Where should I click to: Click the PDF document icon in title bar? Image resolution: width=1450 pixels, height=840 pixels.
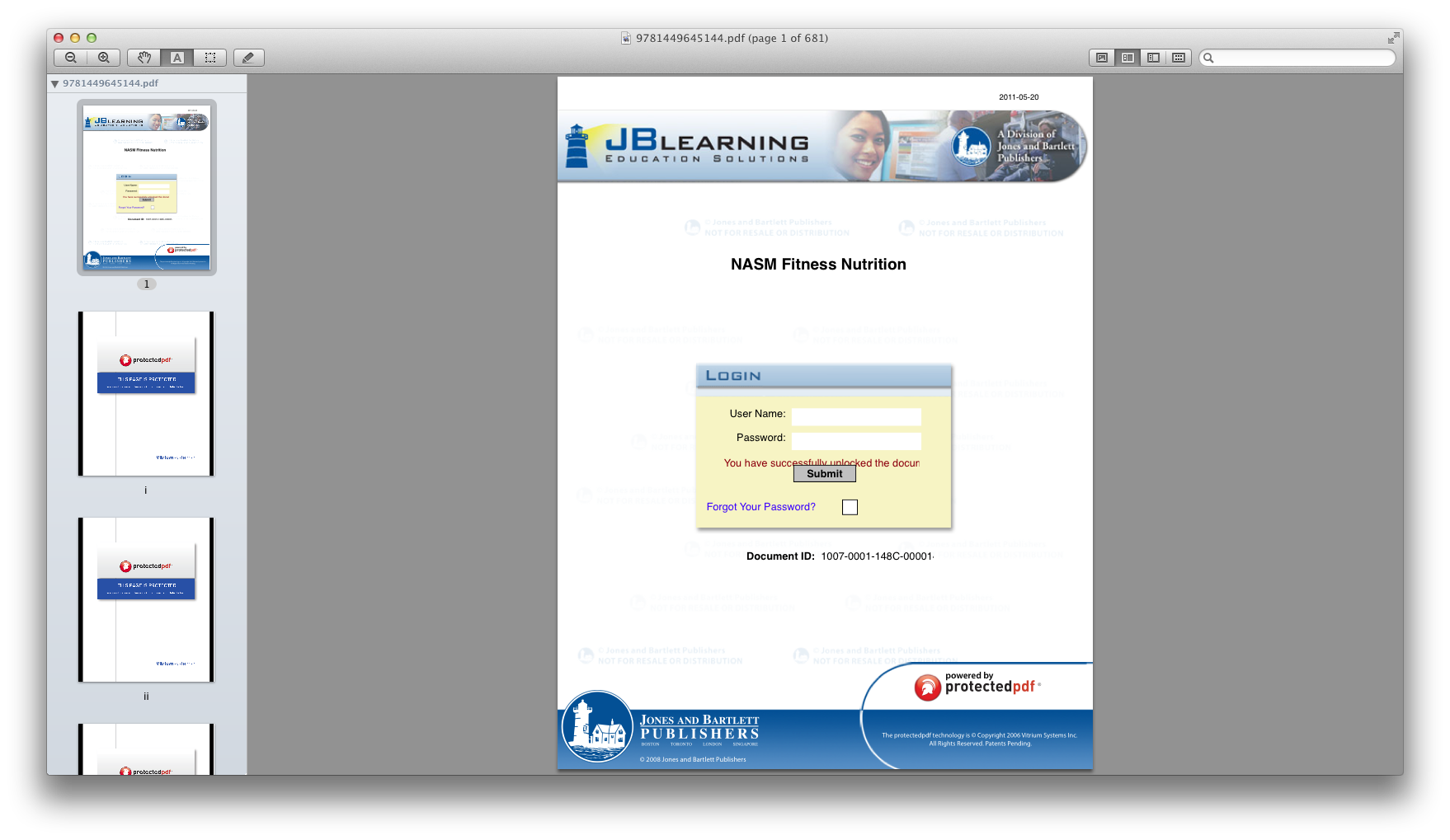pyautogui.click(x=626, y=38)
